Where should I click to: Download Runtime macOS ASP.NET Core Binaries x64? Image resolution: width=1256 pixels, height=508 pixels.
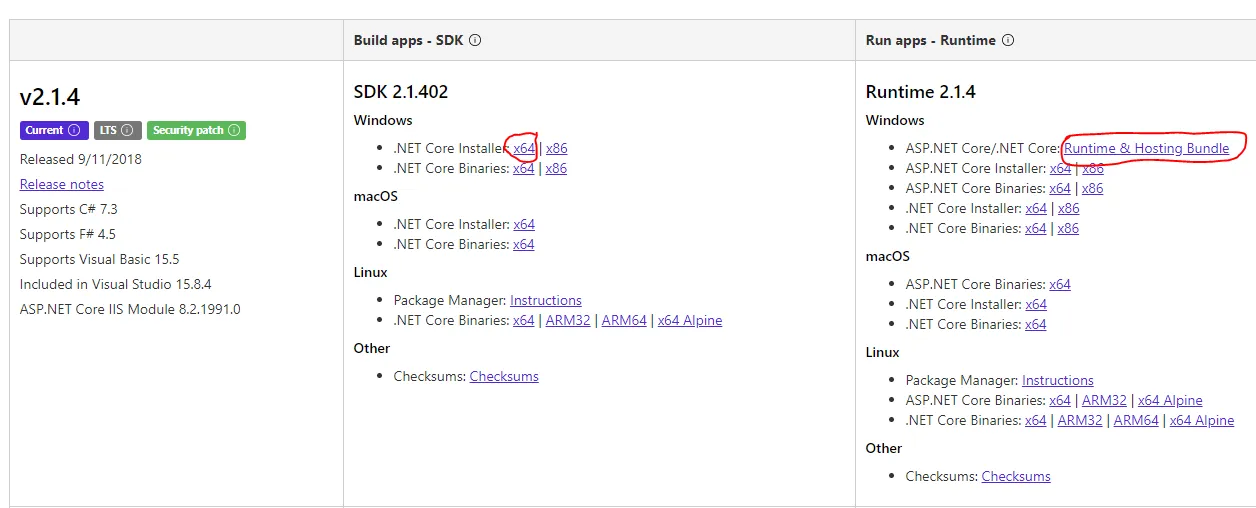coord(1060,284)
